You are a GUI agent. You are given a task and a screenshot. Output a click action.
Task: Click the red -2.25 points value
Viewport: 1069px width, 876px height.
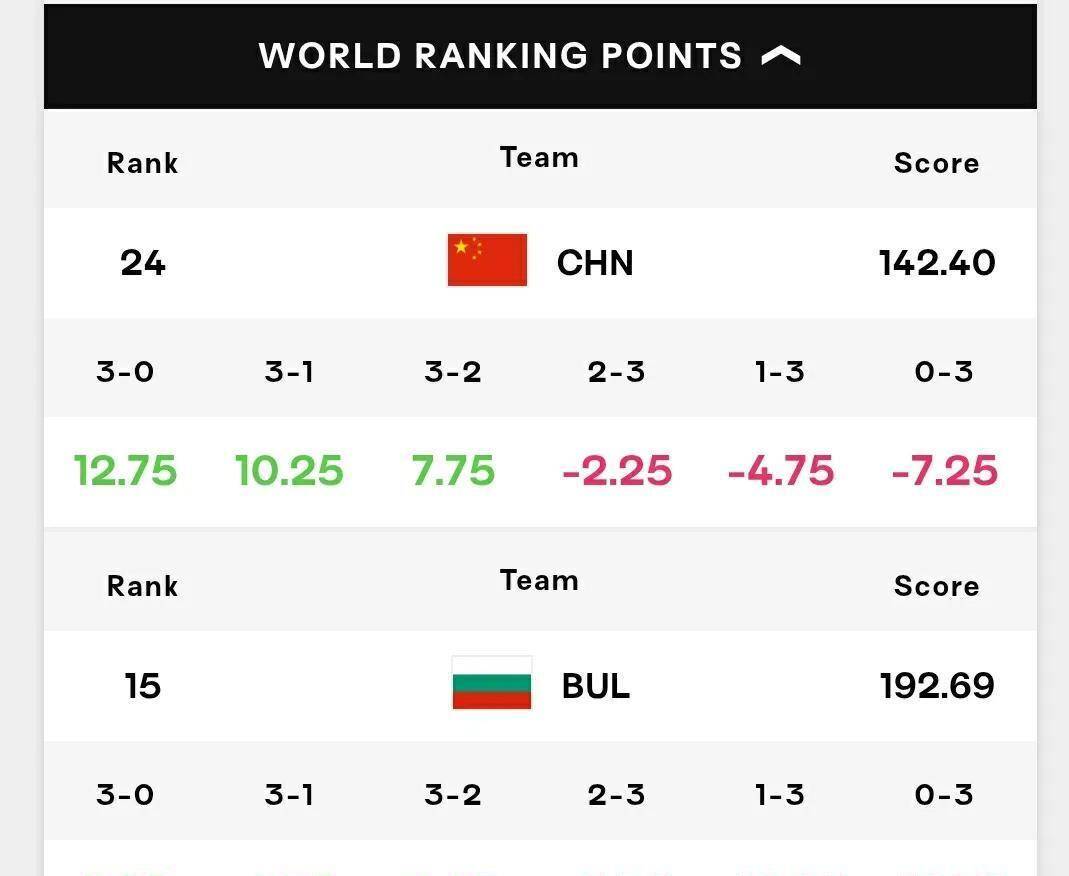pyautogui.click(x=617, y=471)
